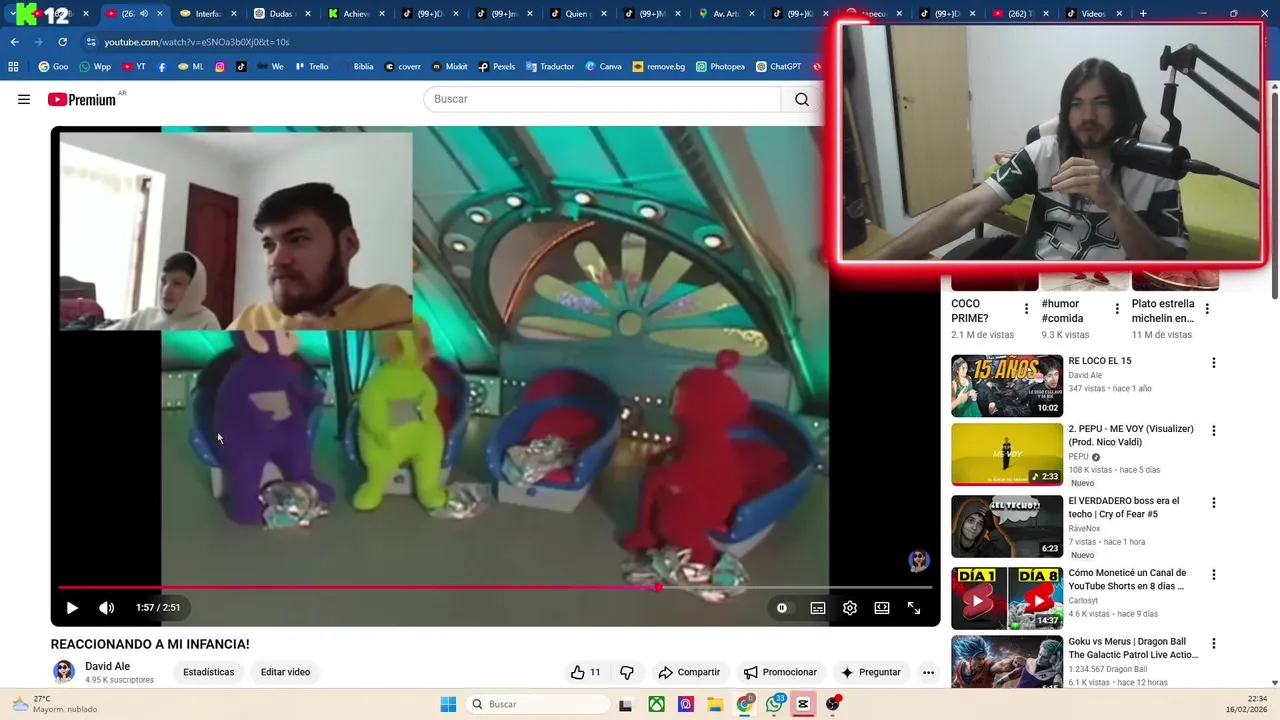Image resolution: width=1280 pixels, height=720 pixels.
Task: Click the Preguntar button
Action: [x=870, y=672]
